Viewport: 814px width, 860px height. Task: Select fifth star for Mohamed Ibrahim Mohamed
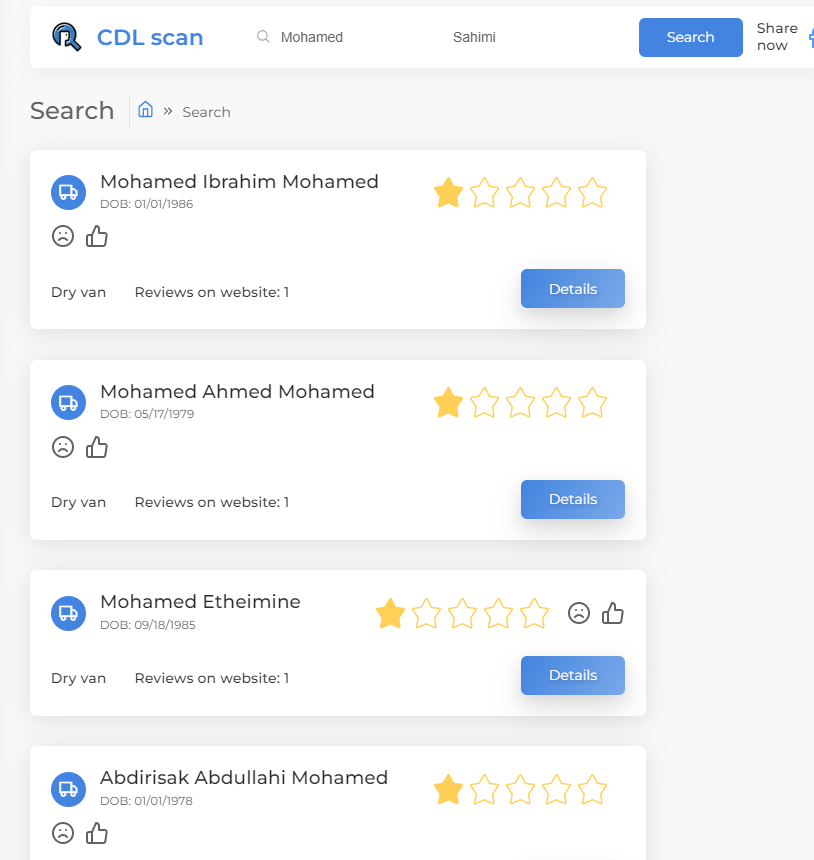coord(592,193)
